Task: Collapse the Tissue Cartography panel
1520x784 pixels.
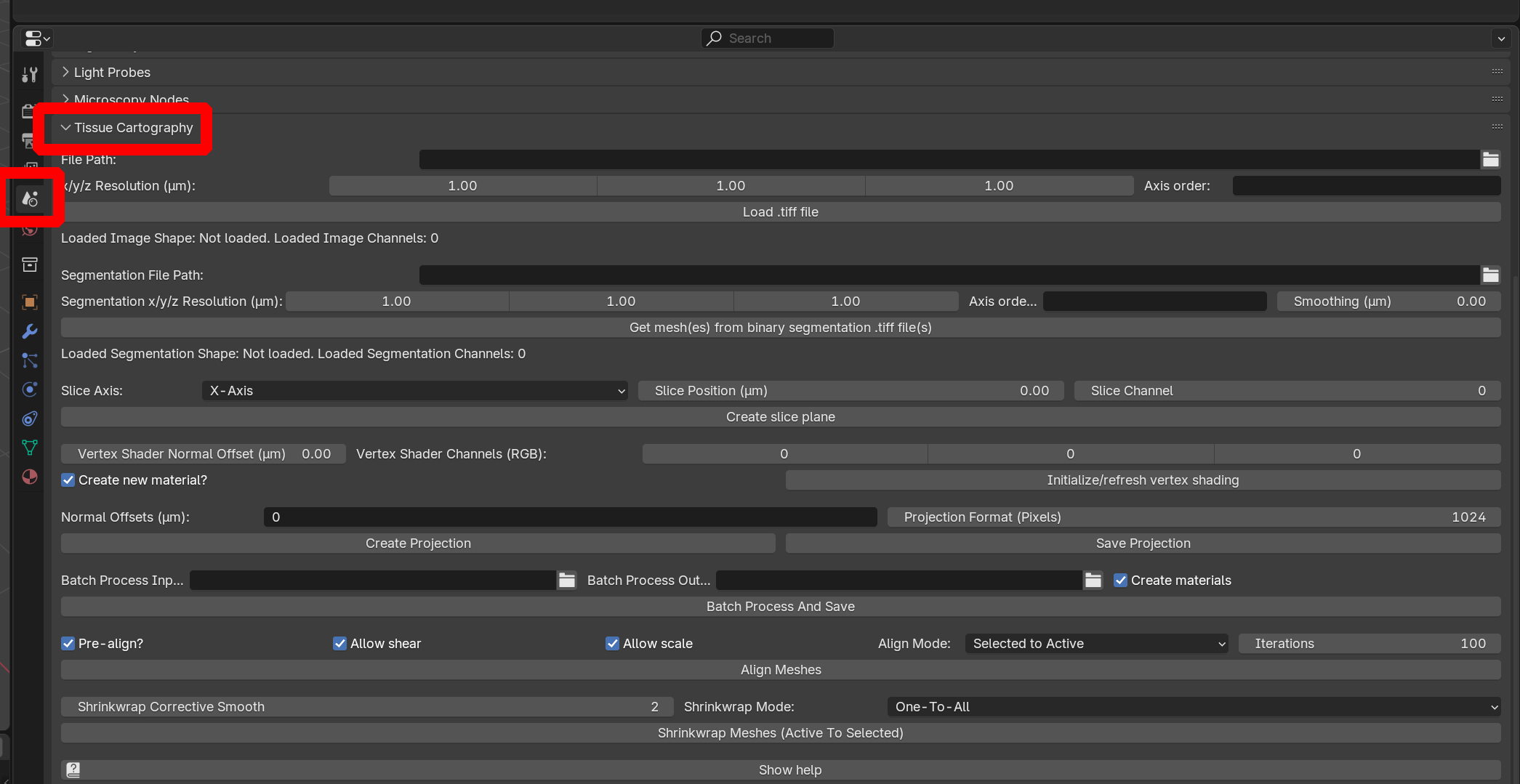Action: point(65,127)
